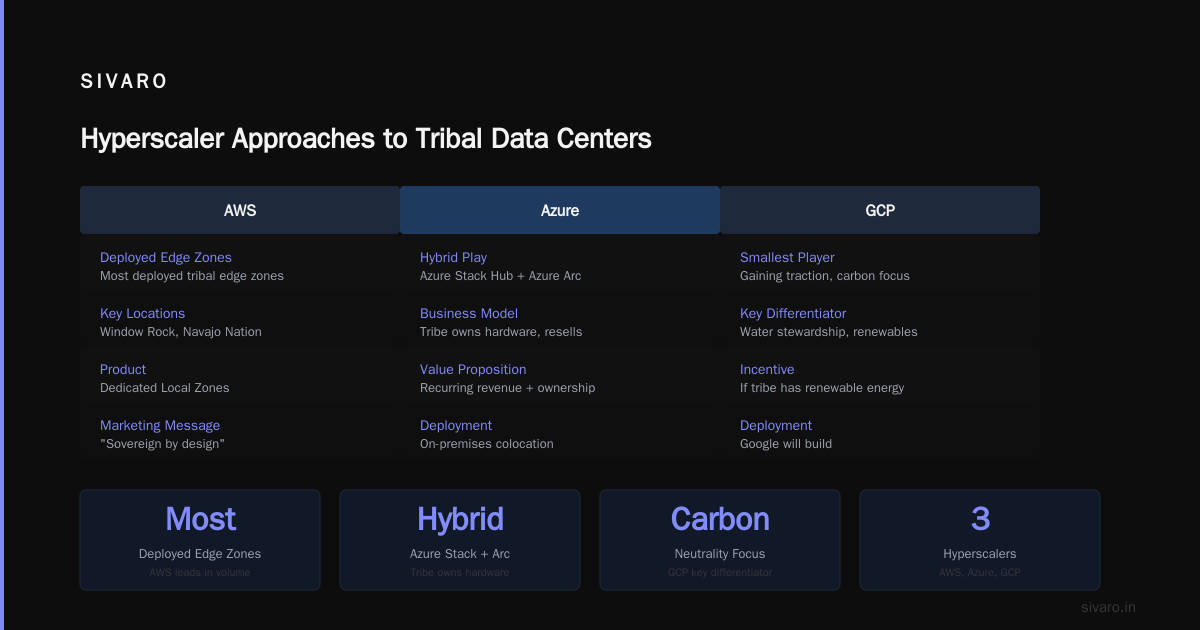1200x630 pixels.
Task: Click the 'Most' stat heading
Action: click(200, 519)
